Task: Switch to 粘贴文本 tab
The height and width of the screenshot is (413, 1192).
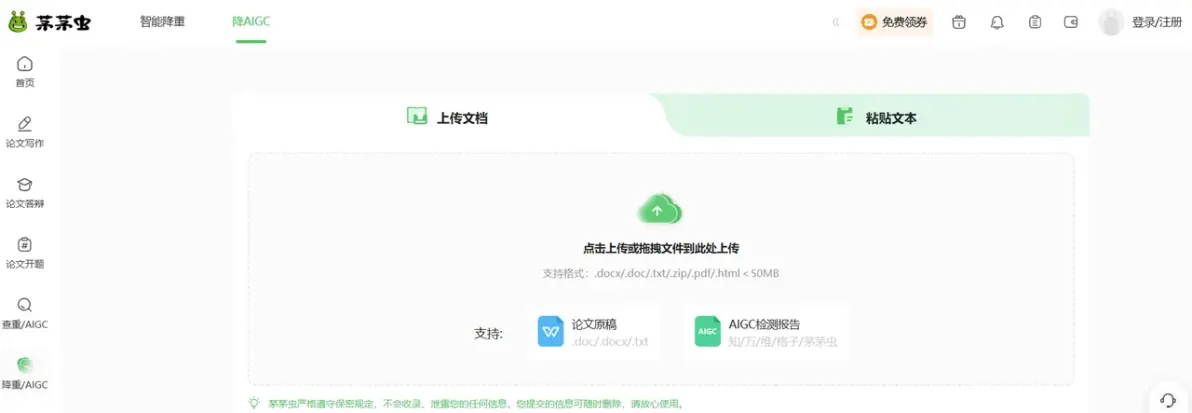Action: coord(877,117)
